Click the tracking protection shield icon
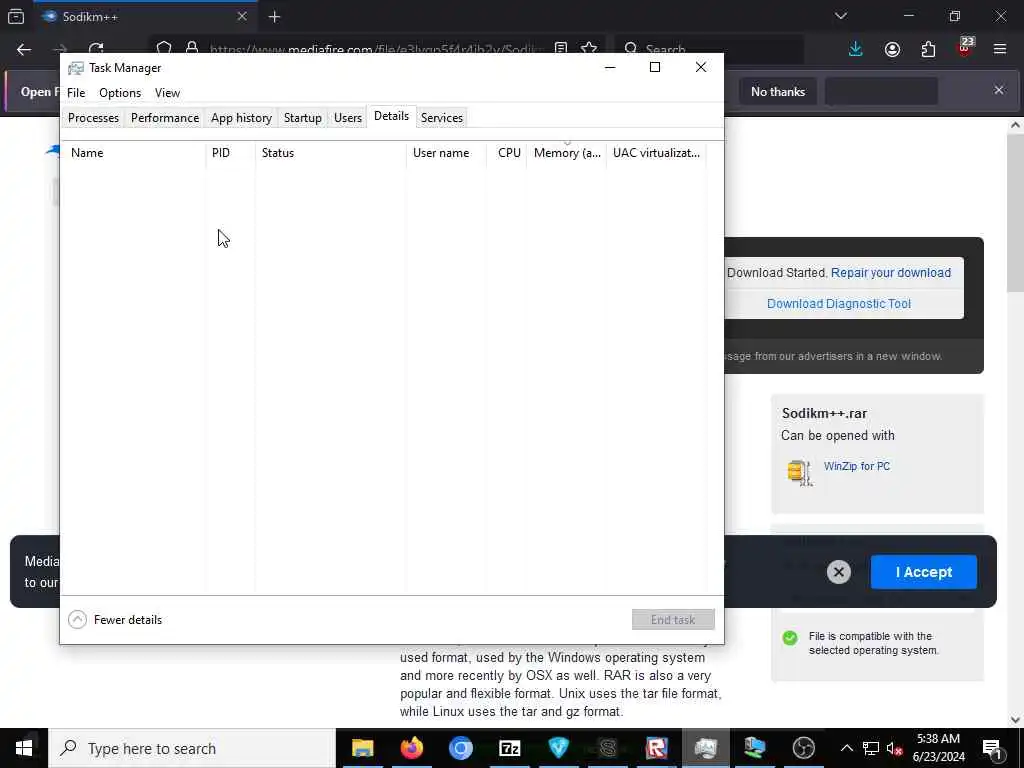This screenshot has height=768, width=1024. 164,48
